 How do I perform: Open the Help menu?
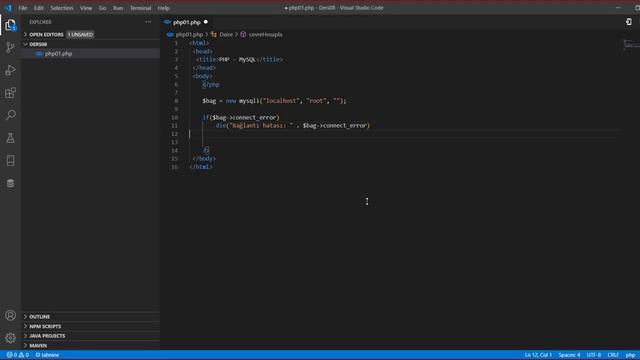pos(164,8)
